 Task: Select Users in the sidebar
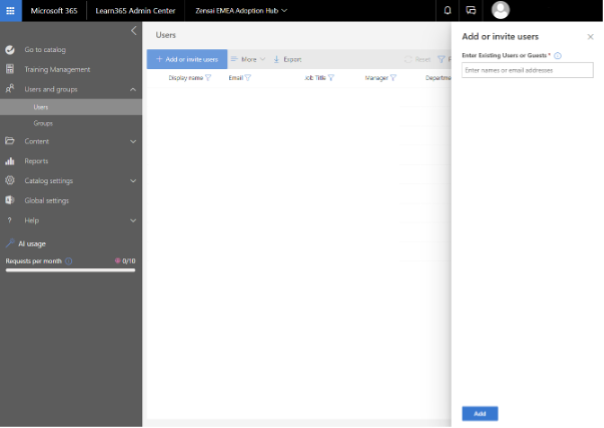[x=71, y=107]
